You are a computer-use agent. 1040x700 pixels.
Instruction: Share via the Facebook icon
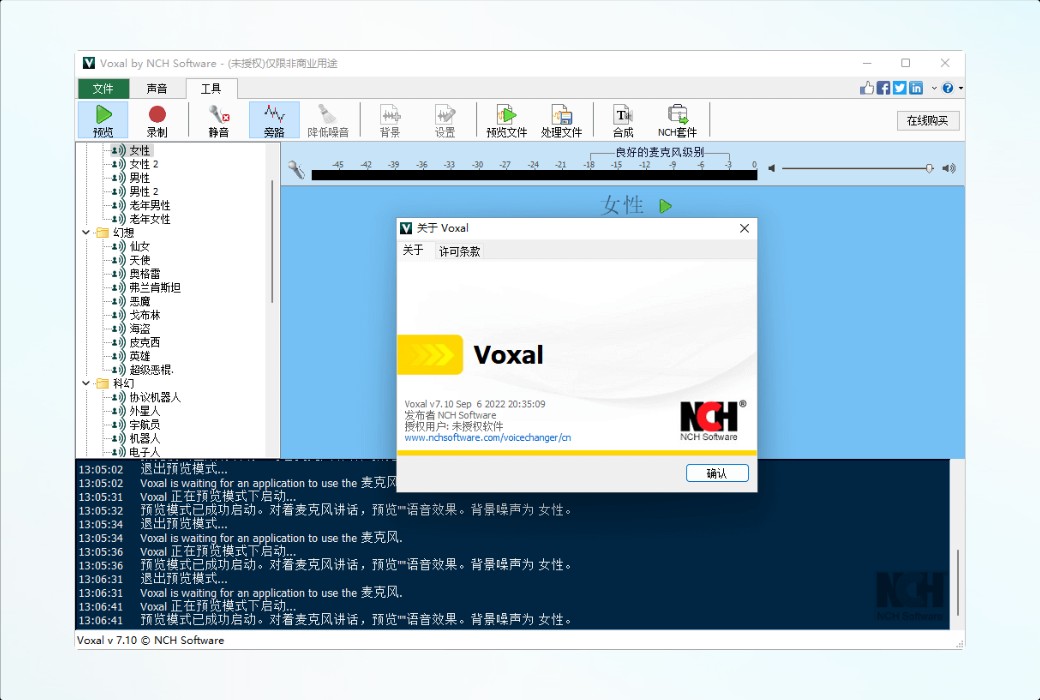[x=883, y=88]
